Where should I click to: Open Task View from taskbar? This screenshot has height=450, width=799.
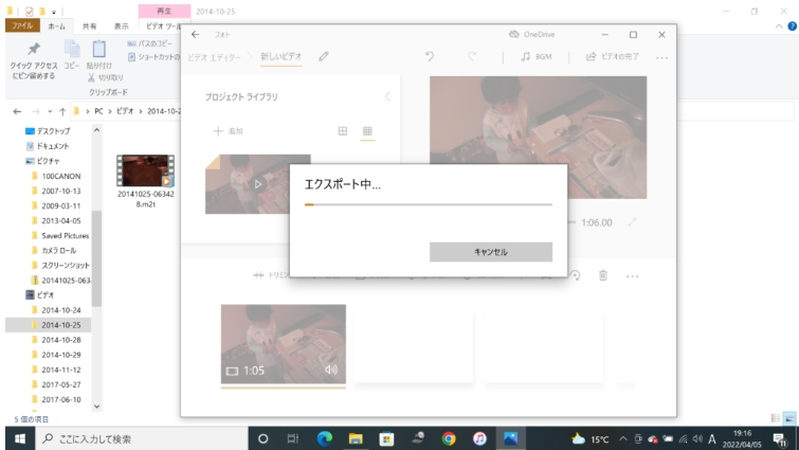(x=293, y=438)
